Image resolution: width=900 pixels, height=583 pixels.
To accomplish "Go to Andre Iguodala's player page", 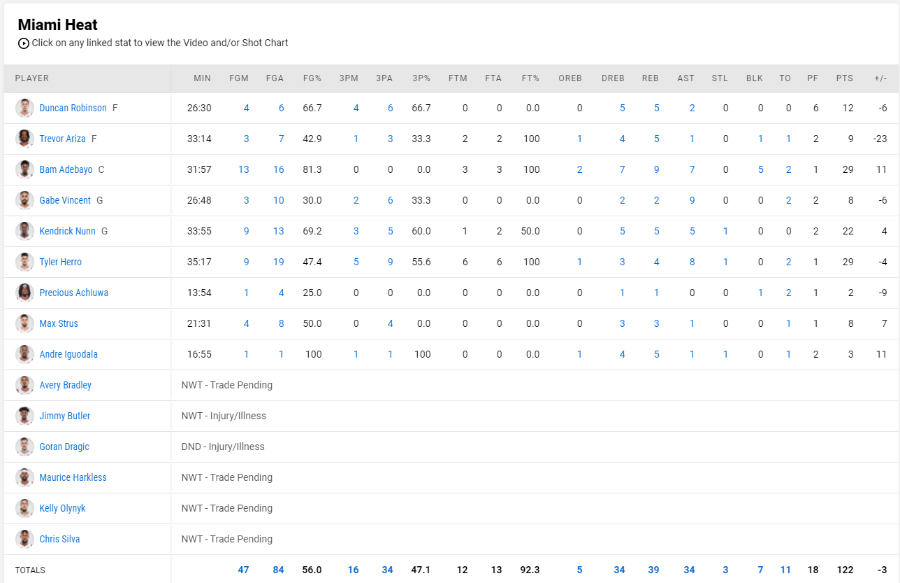I will [x=68, y=355].
